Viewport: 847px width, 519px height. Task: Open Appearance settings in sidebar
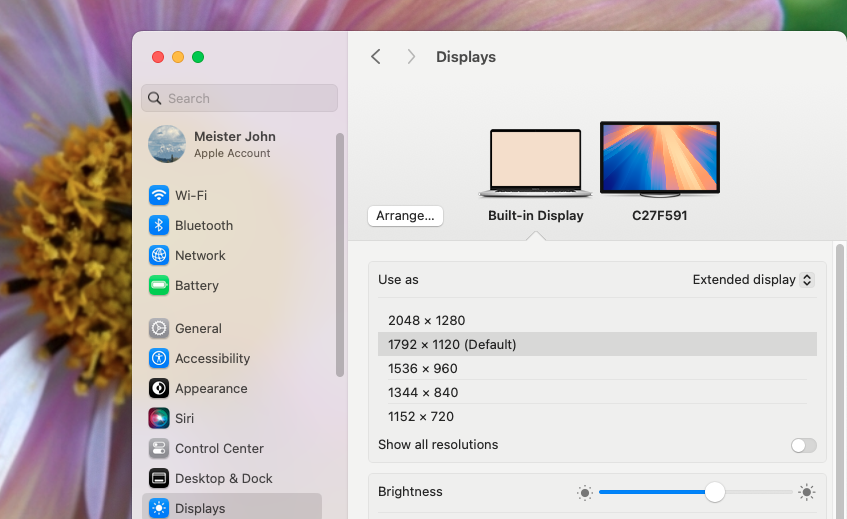(x=211, y=388)
